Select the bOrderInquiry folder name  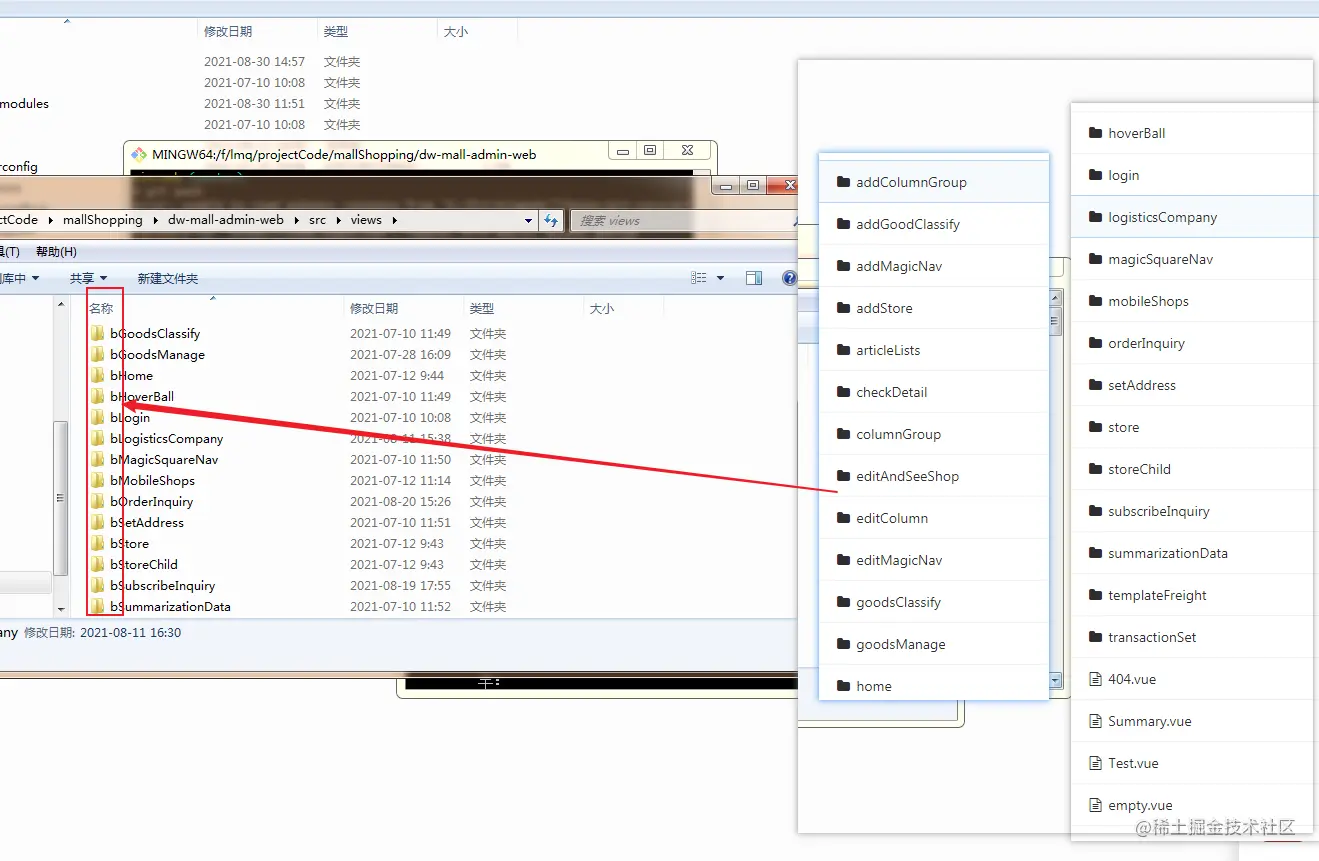[x=152, y=502]
